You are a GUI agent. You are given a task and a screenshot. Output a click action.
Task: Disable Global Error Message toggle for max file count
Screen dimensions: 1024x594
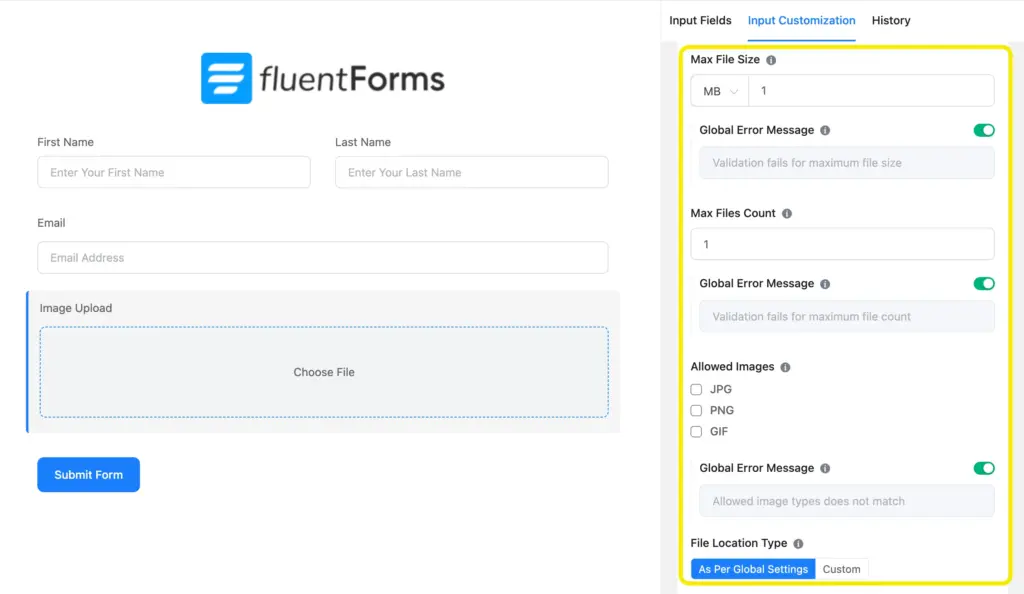pos(984,284)
